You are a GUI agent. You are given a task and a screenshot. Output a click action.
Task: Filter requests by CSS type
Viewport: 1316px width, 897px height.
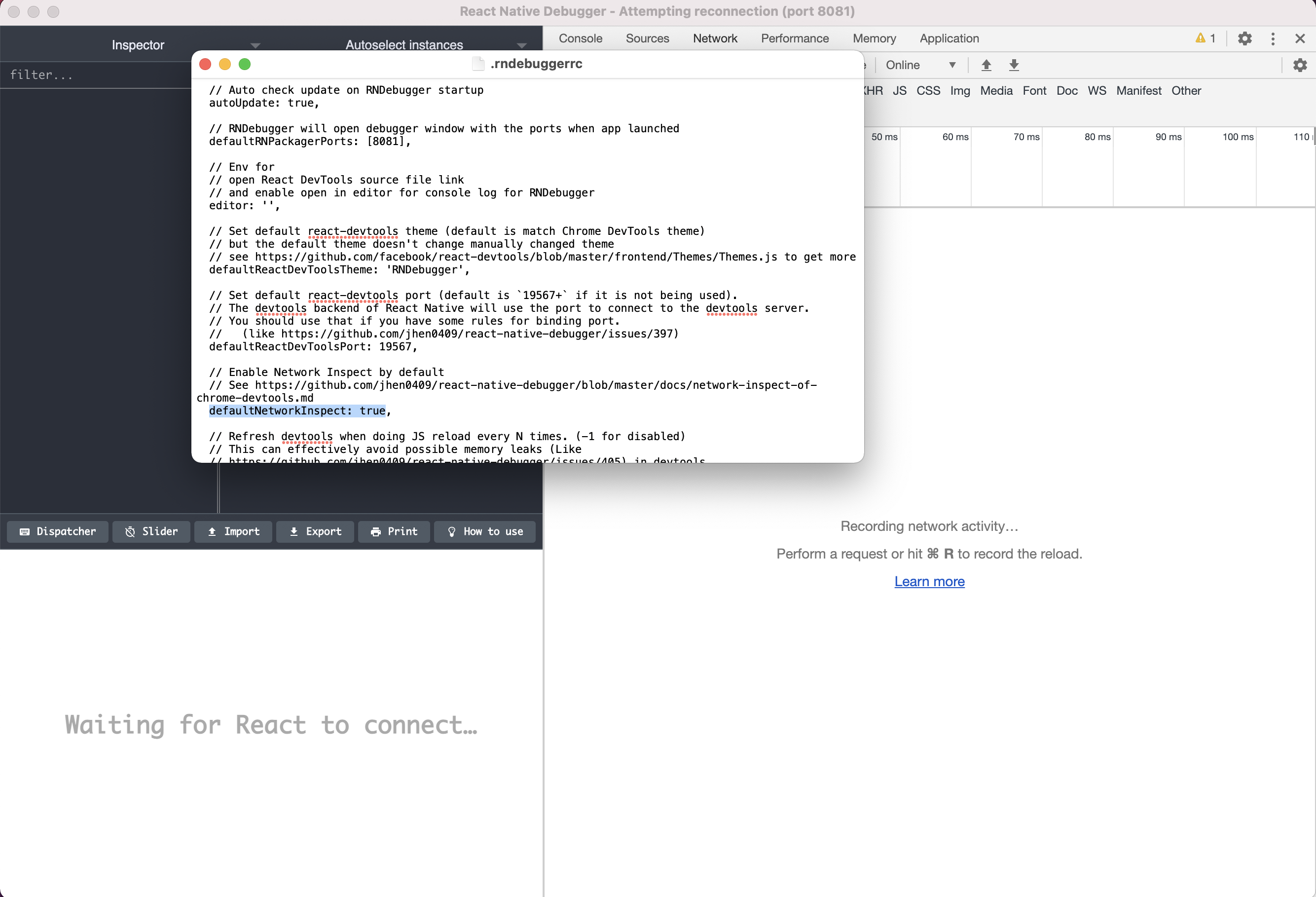coord(928,91)
